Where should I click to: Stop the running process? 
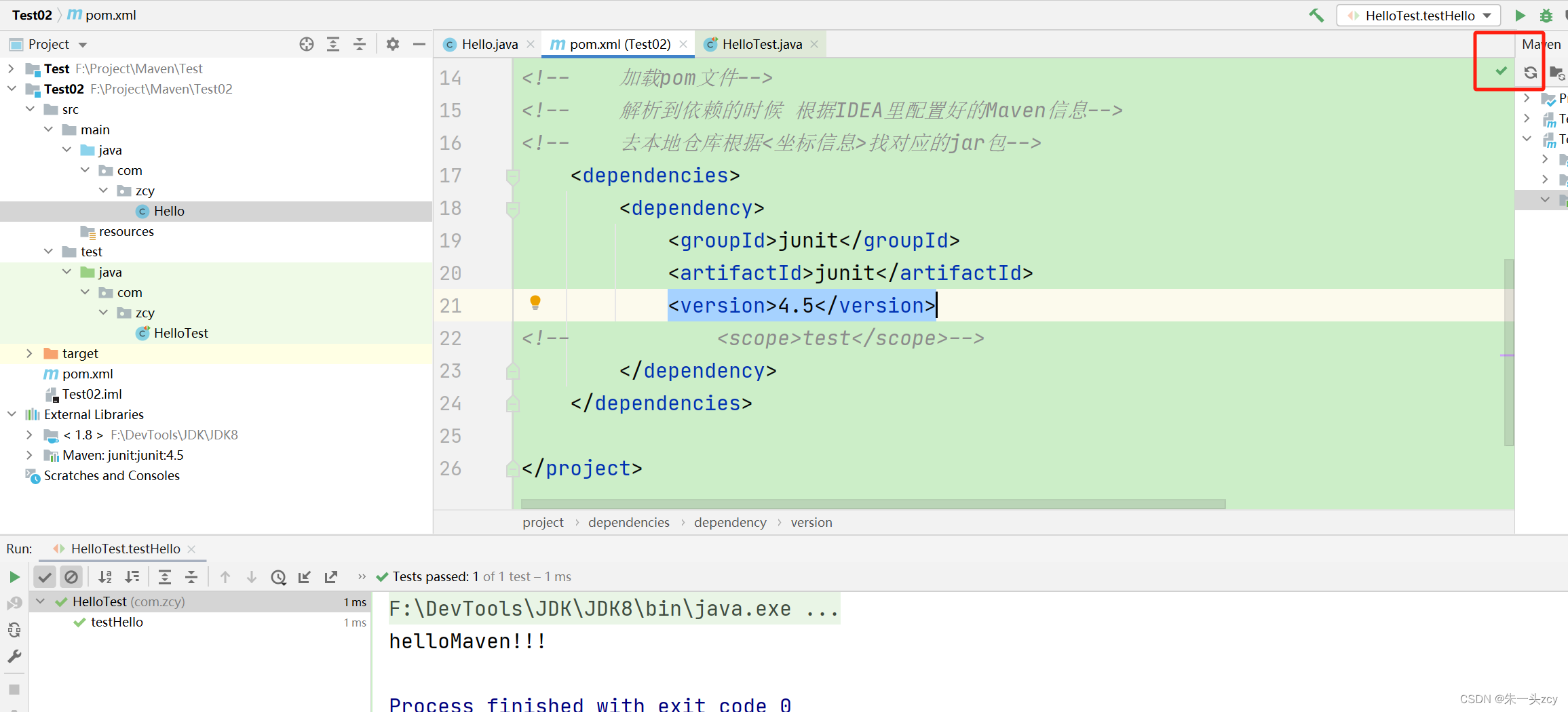click(x=14, y=690)
